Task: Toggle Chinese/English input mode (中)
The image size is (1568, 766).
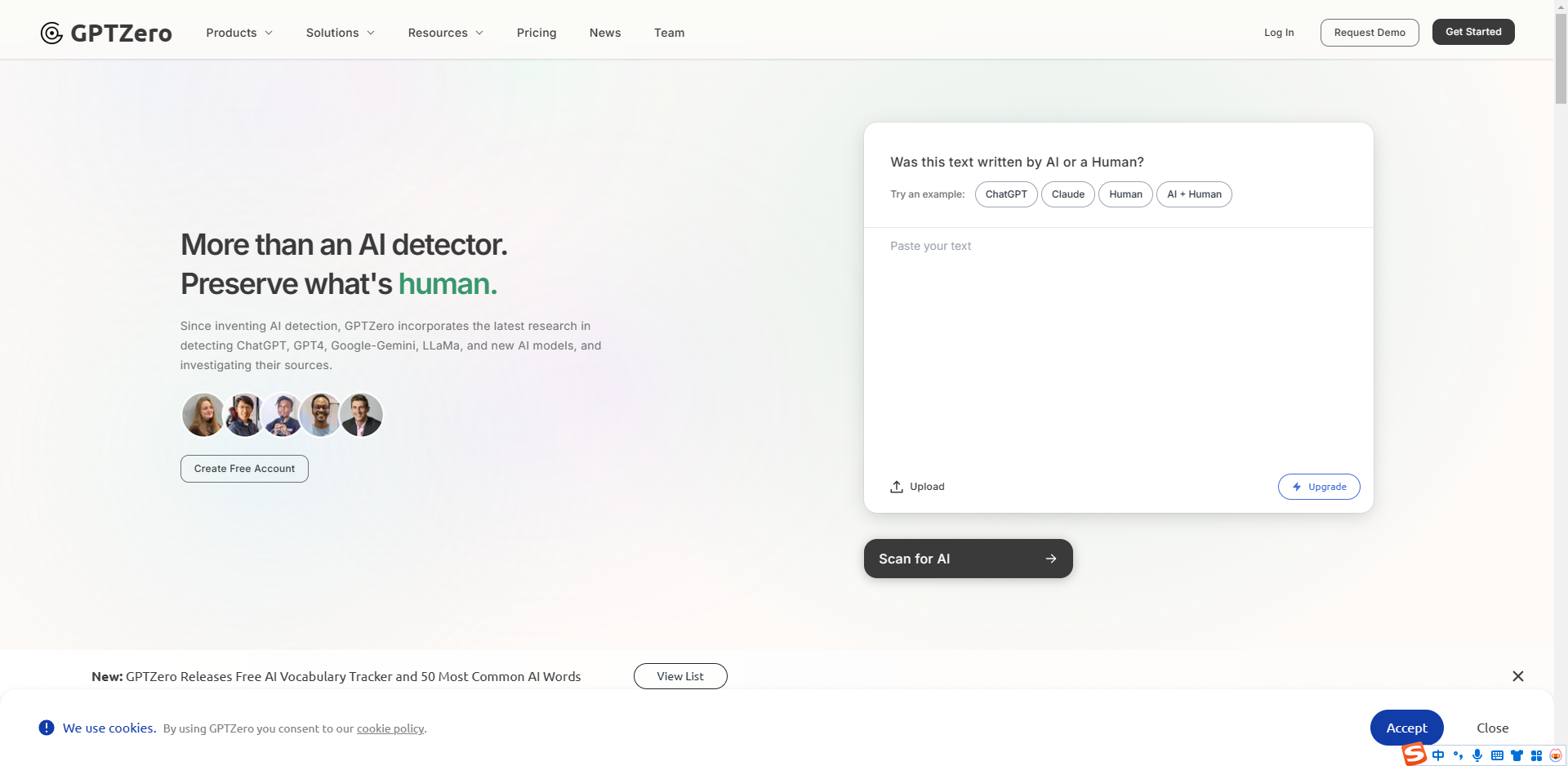Action: point(1438,755)
